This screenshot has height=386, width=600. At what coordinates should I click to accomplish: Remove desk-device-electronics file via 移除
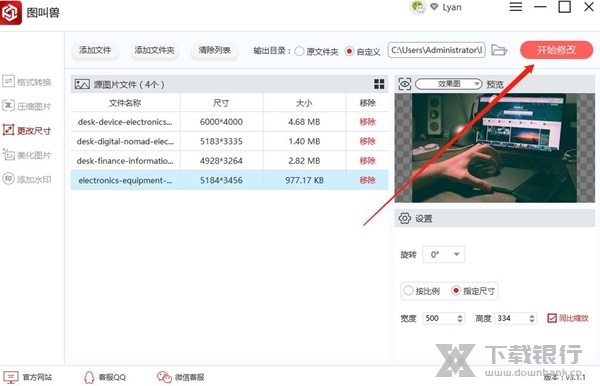click(x=367, y=122)
